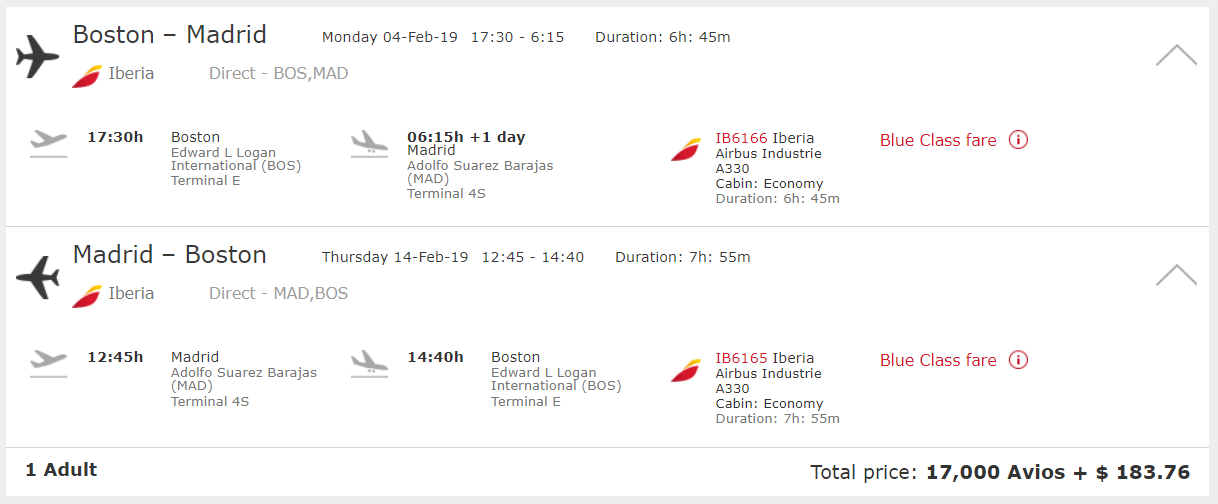Screen dimensions: 1218x504
Task: Collapse the Boston – Madrid flight details
Action: 1175,56
